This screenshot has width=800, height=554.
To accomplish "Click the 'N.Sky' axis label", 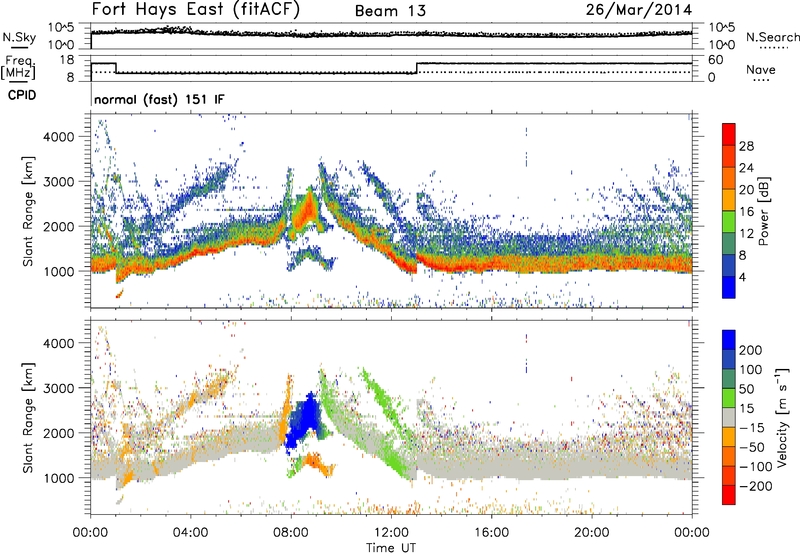I will [x=19, y=37].
